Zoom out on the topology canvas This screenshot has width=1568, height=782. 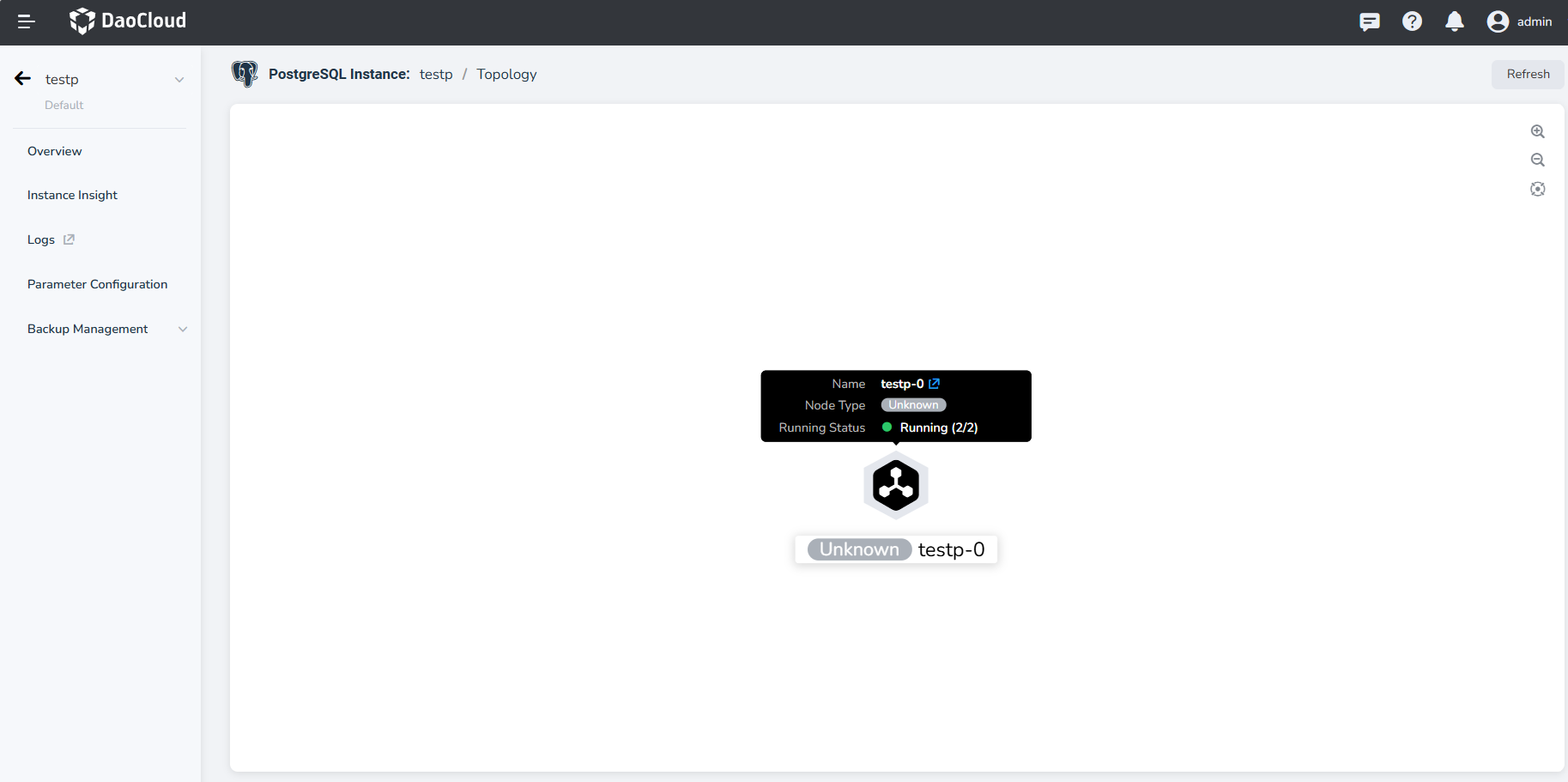pos(1537,161)
